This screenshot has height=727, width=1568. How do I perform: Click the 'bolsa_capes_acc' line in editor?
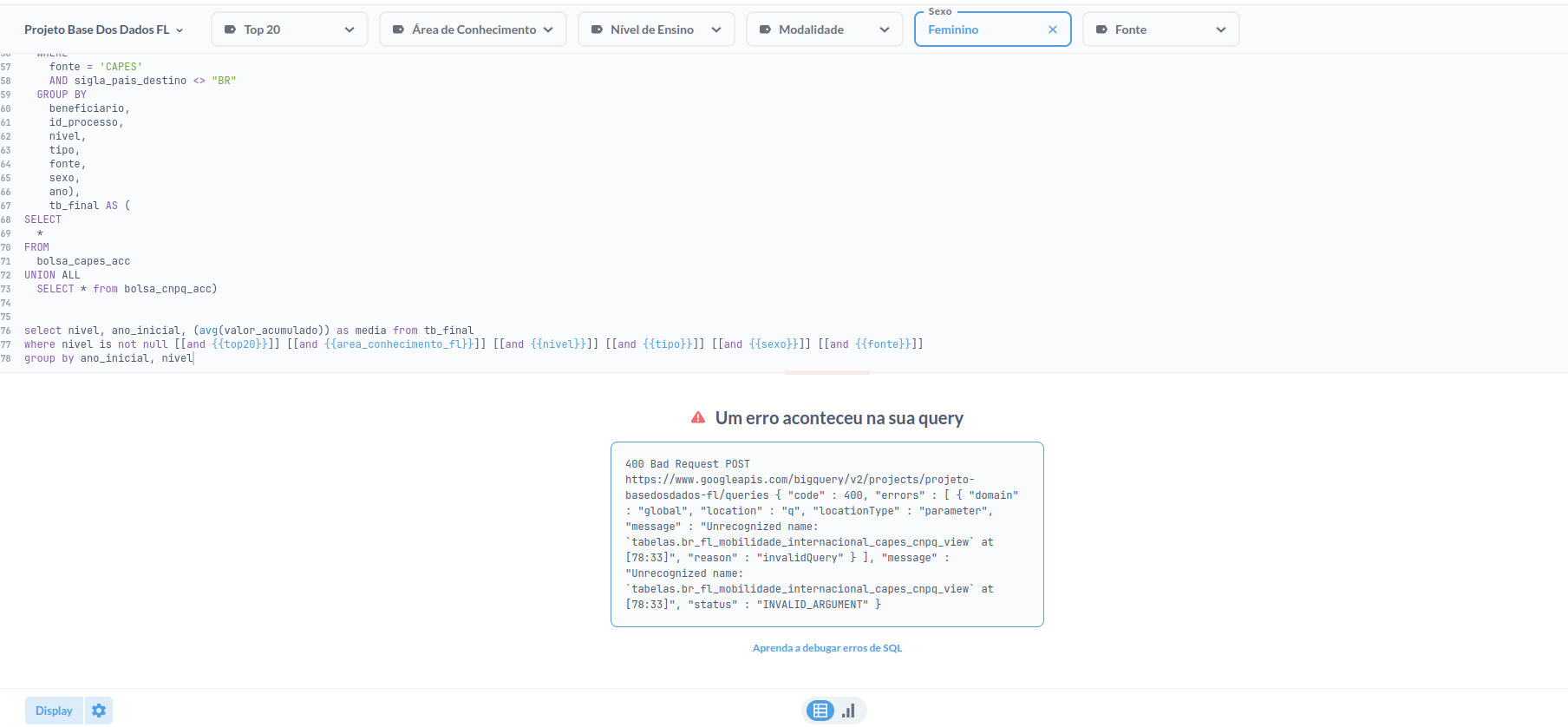[83, 261]
